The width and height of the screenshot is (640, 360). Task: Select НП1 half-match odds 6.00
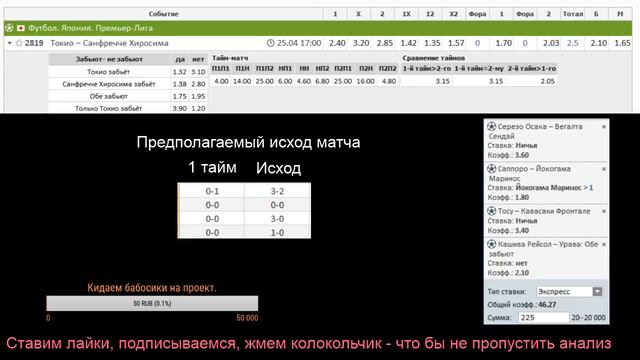pyautogui.click(x=285, y=81)
